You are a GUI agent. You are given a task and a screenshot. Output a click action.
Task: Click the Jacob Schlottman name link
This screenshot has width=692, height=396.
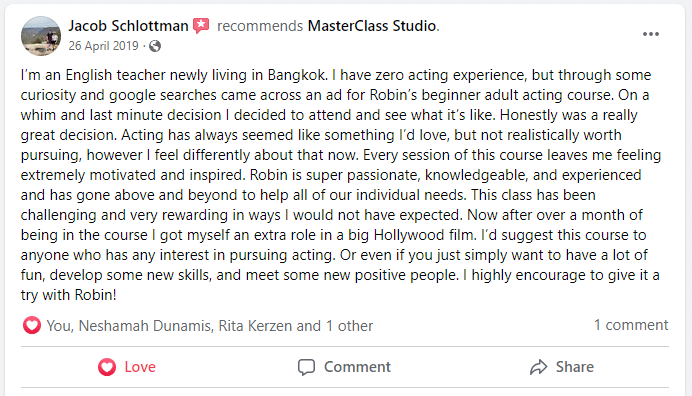click(x=128, y=26)
